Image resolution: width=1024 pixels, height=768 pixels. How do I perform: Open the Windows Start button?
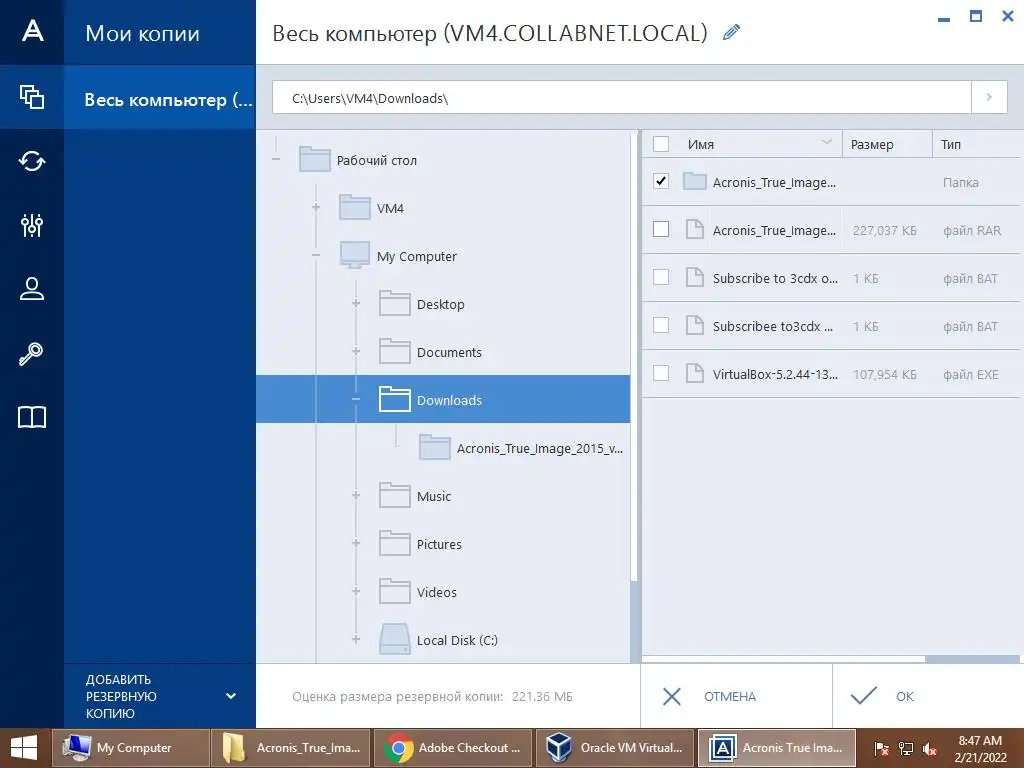[x=24, y=748]
